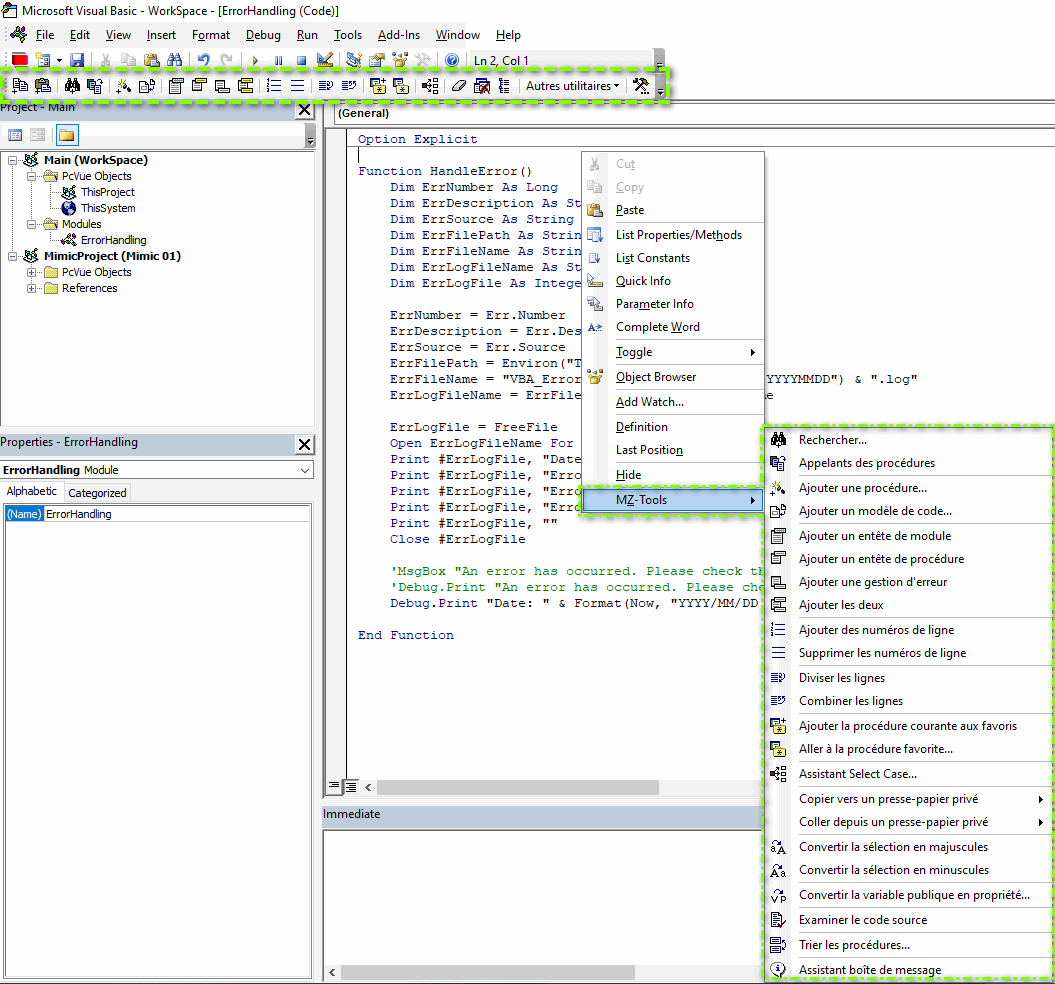Paste clipboard contents from the toolbar
The image size is (1055, 984).
[150, 60]
